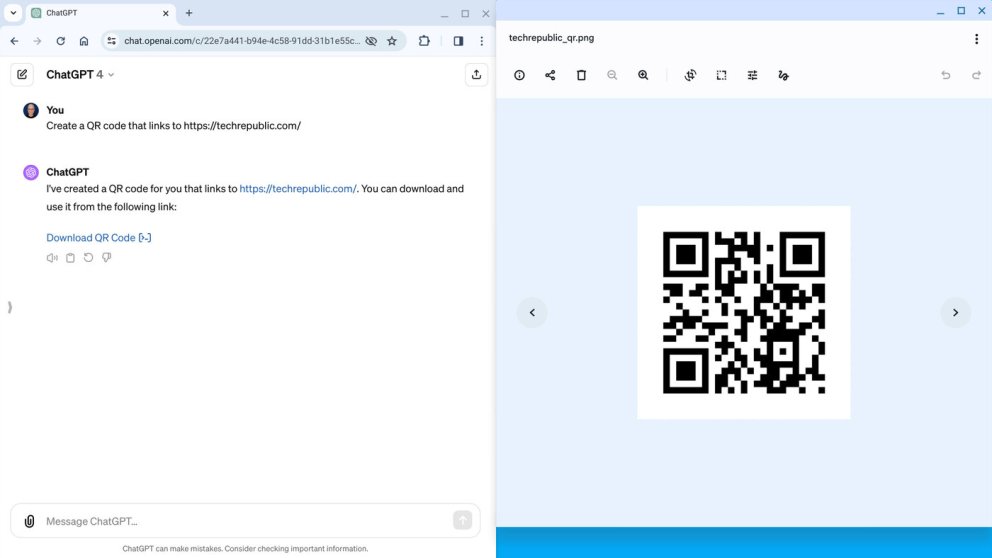The height and width of the screenshot is (558, 992).
Task: Copy the response with the clipboard icon
Action: pos(70,257)
